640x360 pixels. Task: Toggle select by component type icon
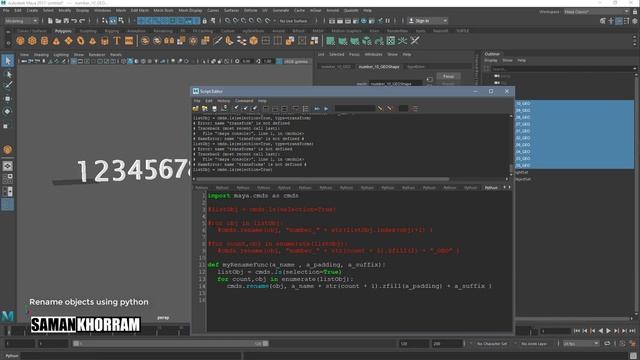coord(121,21)
